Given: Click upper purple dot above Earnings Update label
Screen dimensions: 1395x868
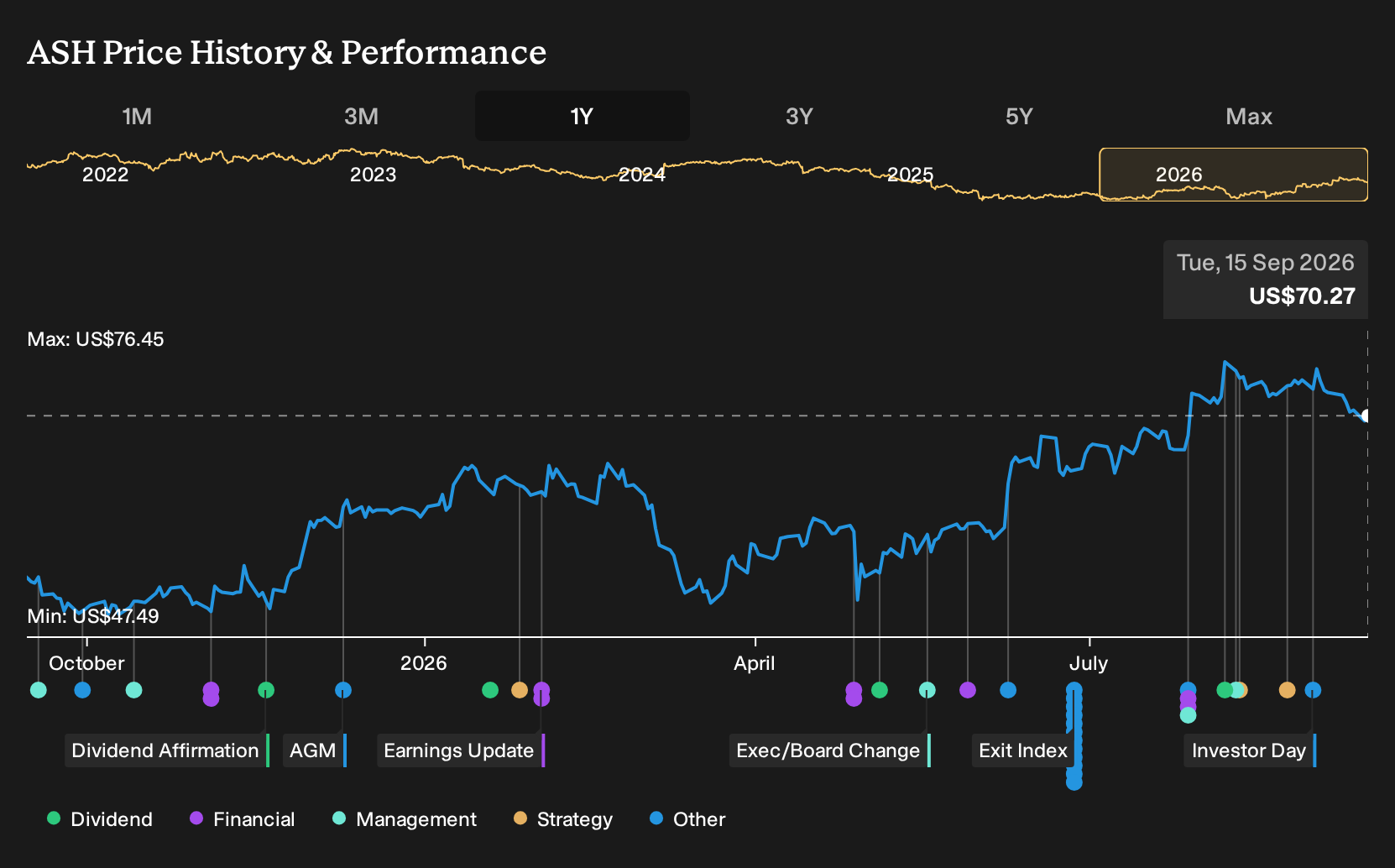Looking at the screenshot, I should point(541,689).
